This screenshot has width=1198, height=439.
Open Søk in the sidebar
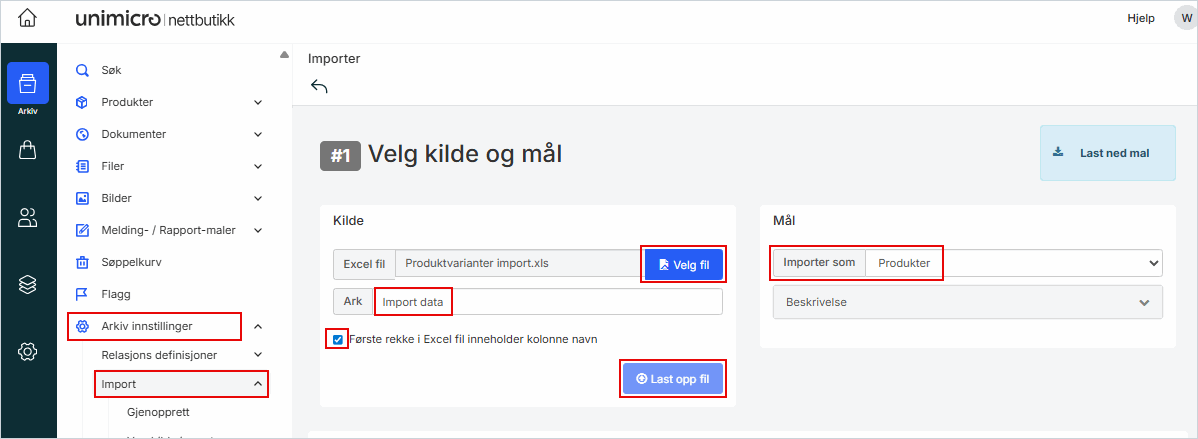click(111, 70)
